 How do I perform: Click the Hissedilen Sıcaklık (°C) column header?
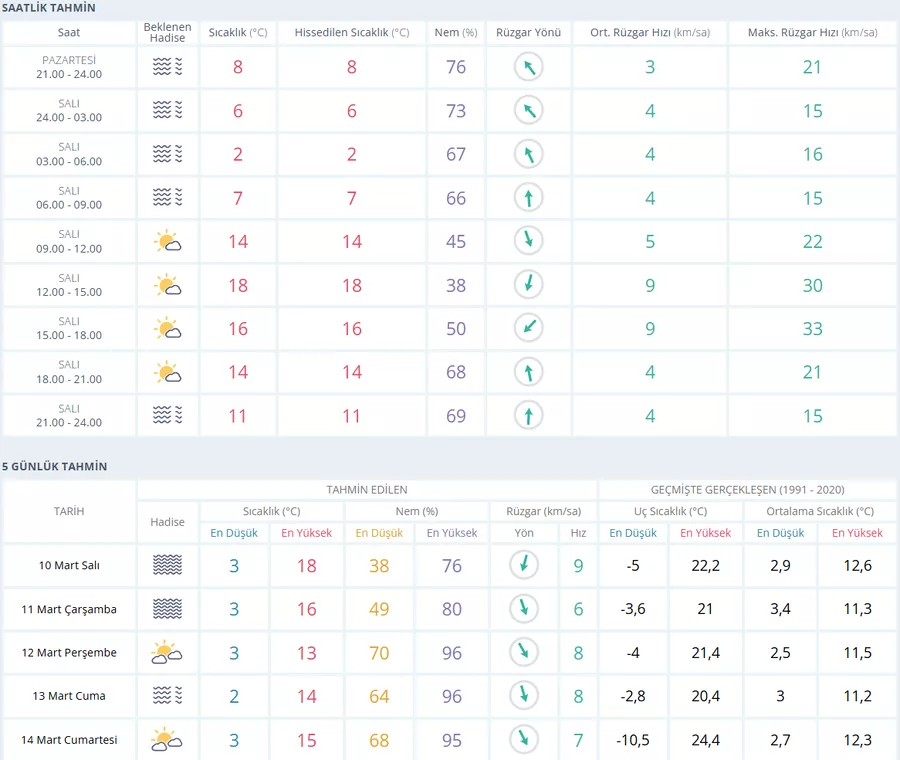(352, 33)
